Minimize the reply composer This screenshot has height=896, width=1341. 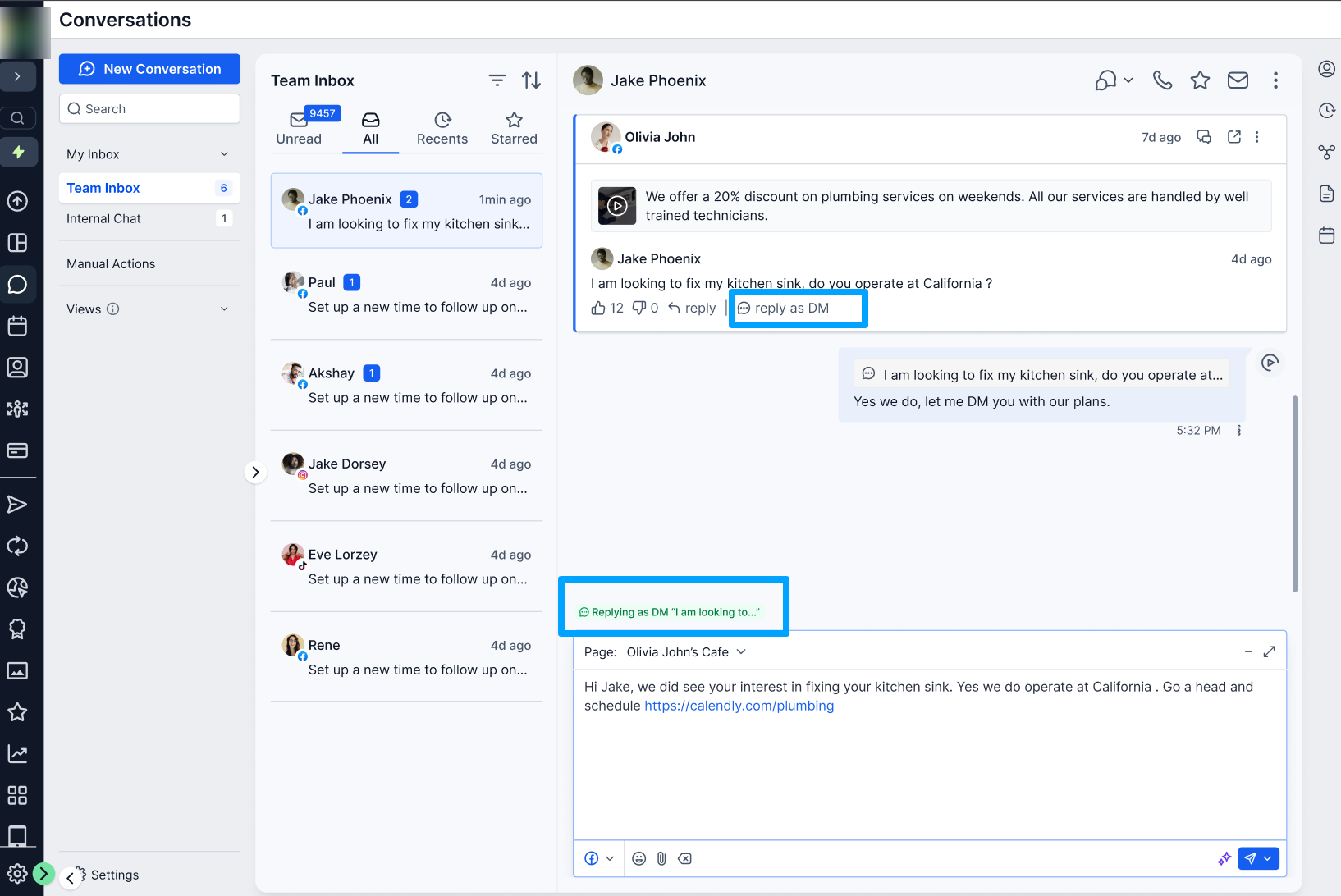point(1247,651)
